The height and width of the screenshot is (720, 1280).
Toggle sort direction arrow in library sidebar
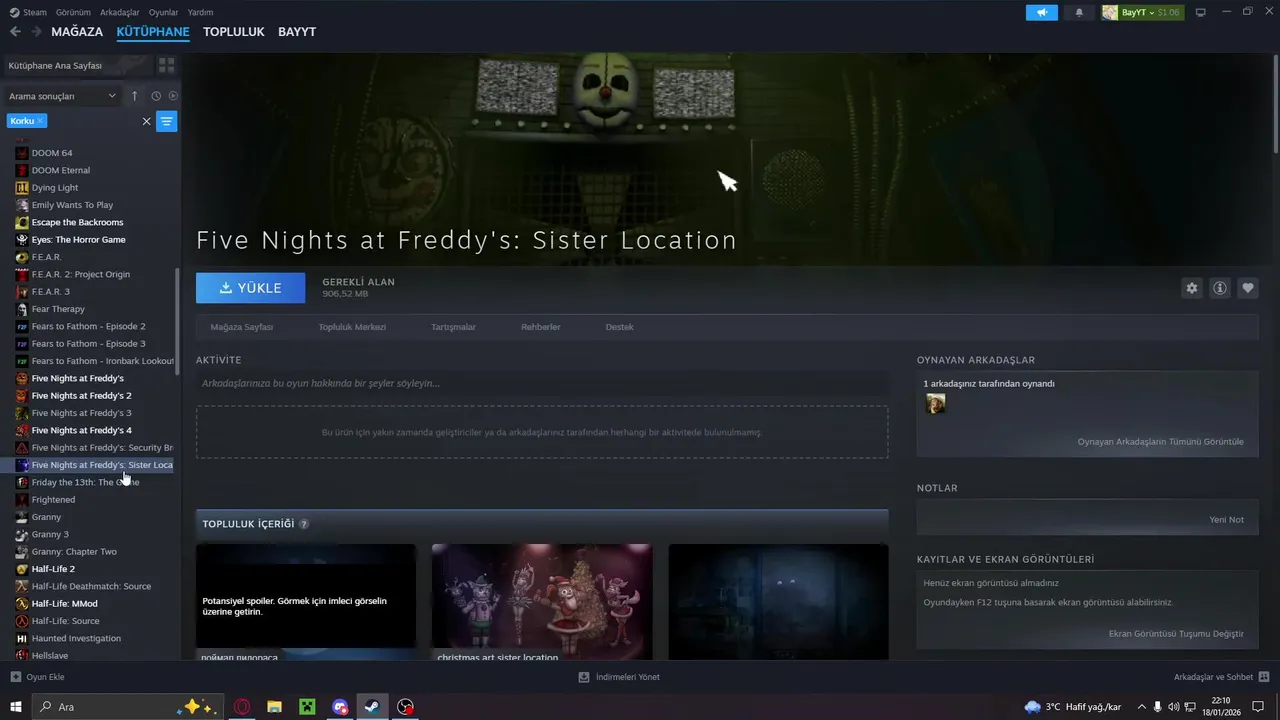pos(135,96)
